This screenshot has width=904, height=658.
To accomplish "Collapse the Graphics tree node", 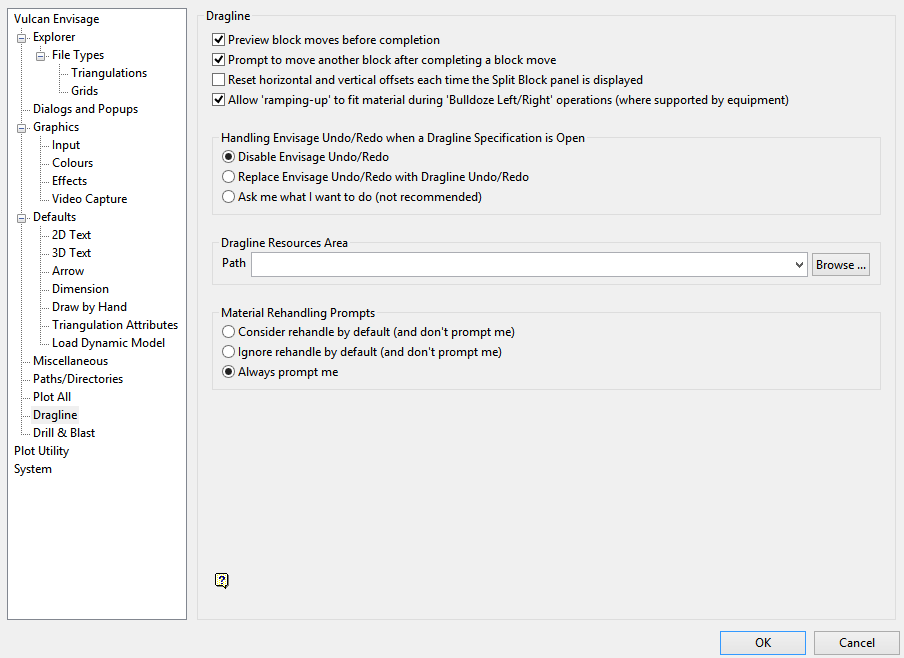I will point(22,128).
